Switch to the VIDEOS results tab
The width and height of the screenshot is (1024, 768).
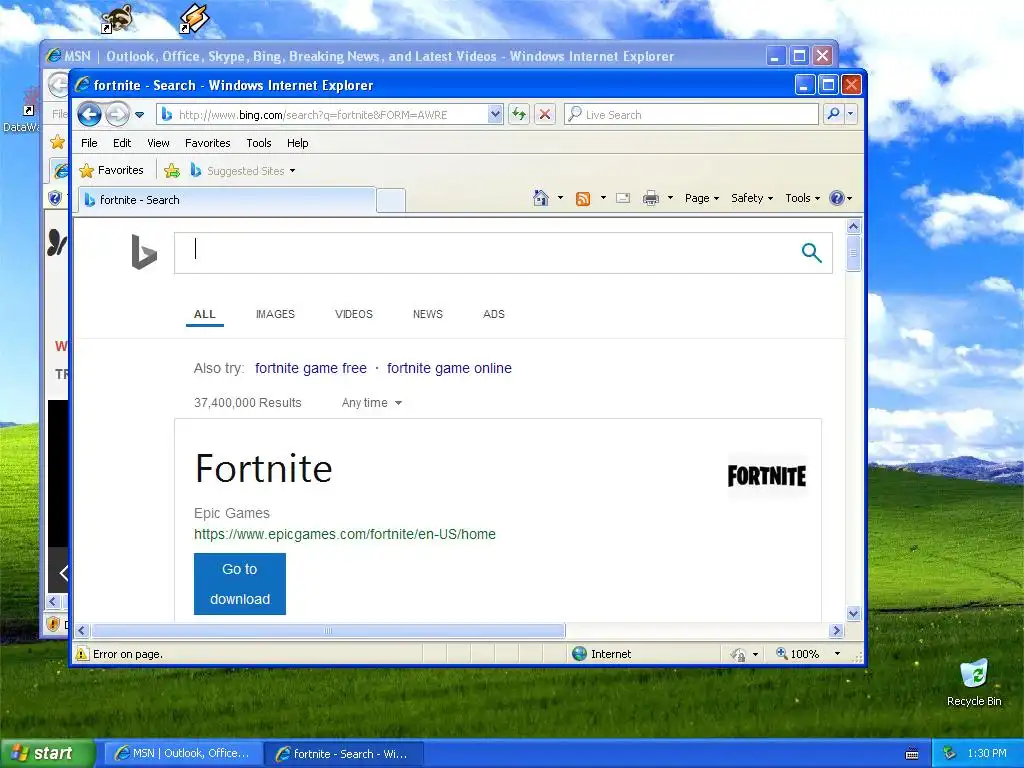[x=353, y=314]
